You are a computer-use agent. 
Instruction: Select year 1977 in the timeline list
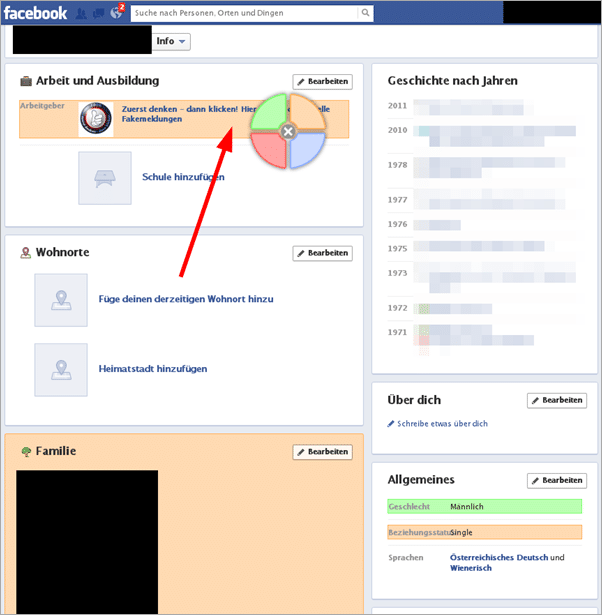coord(398,200)
